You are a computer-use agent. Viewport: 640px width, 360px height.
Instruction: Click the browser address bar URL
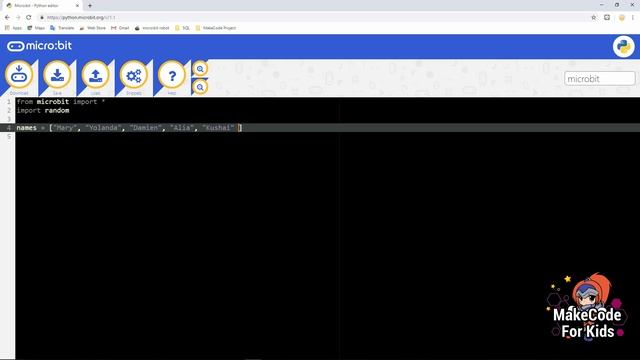coord(81,18)
